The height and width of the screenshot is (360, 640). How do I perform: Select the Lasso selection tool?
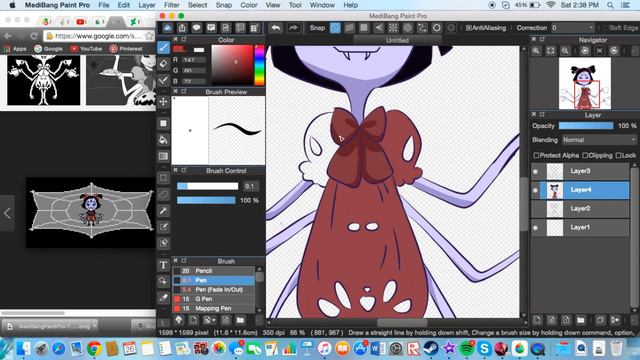[163, 194]
